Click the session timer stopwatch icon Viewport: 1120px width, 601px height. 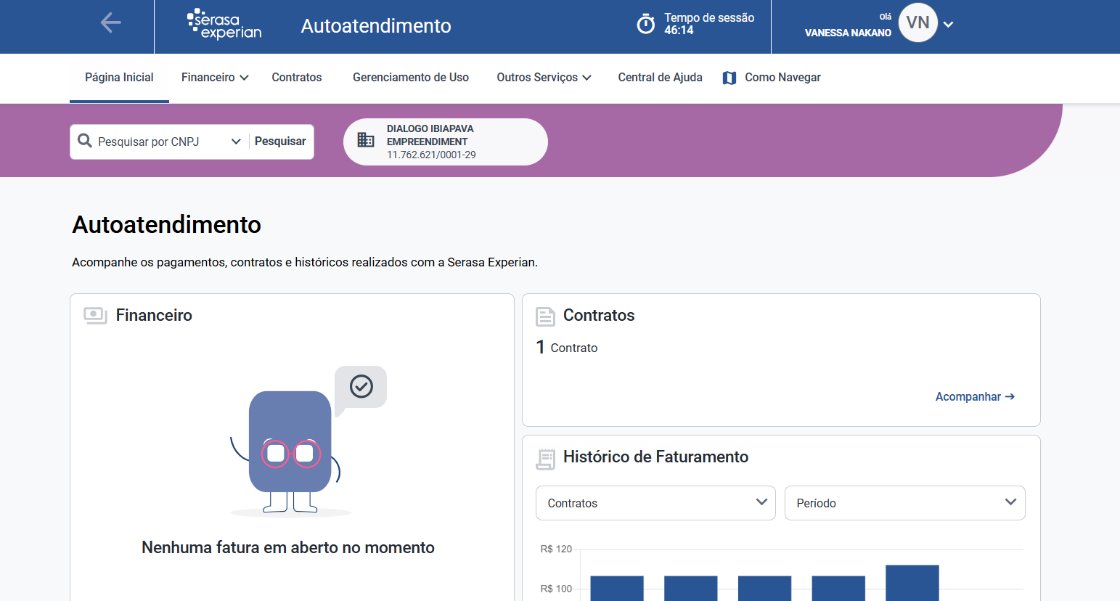pos(646,24)
